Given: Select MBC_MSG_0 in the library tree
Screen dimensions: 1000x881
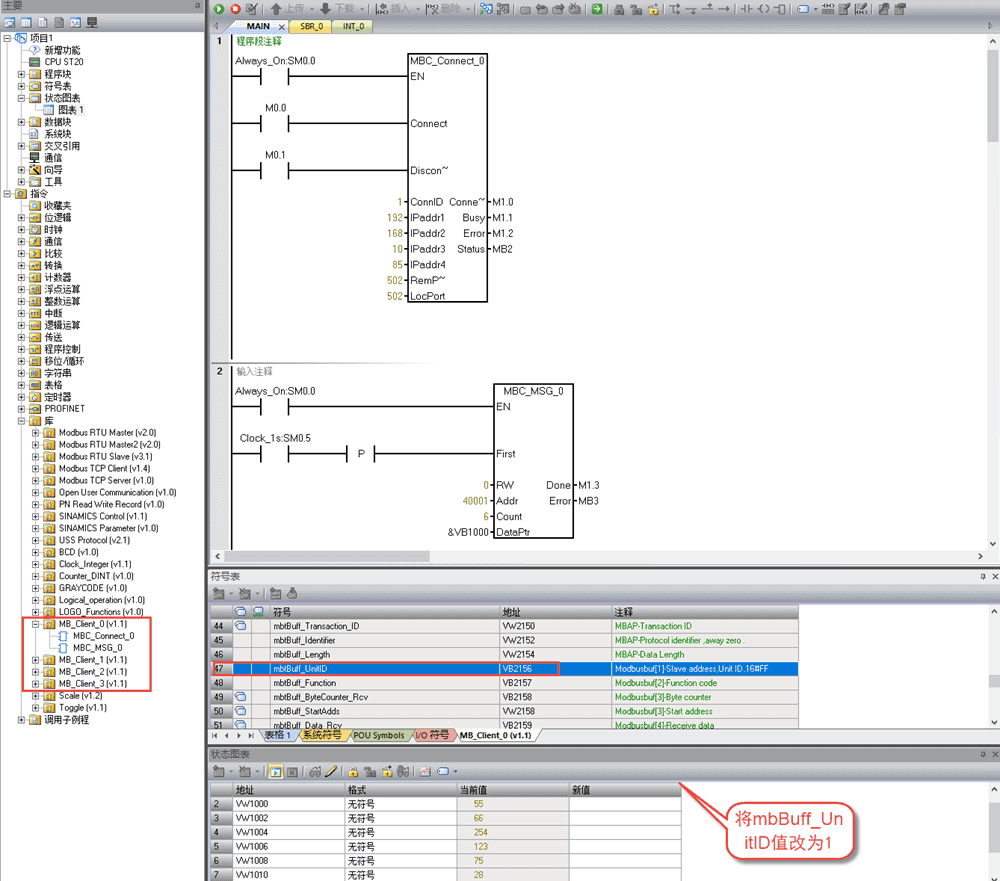Looking at the screenshot, I should [x=97, y=648].
